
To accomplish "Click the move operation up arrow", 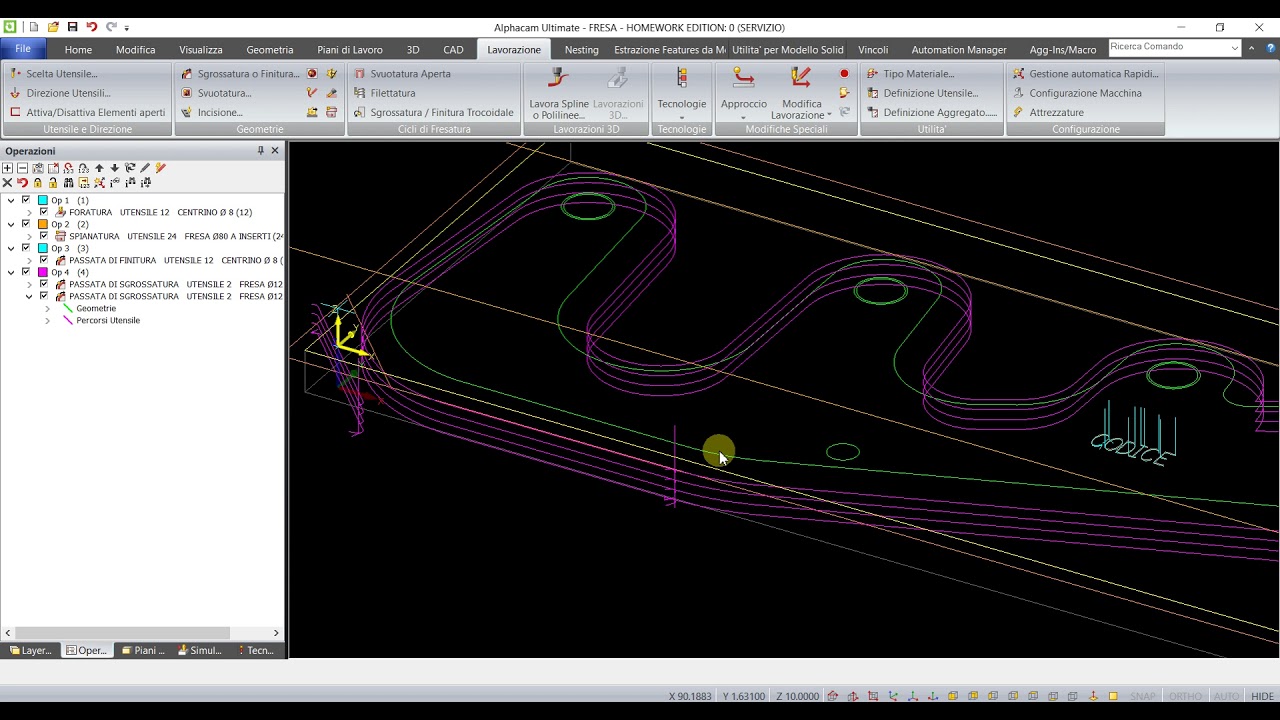I will pyautogui.click(x=99, y=168).
